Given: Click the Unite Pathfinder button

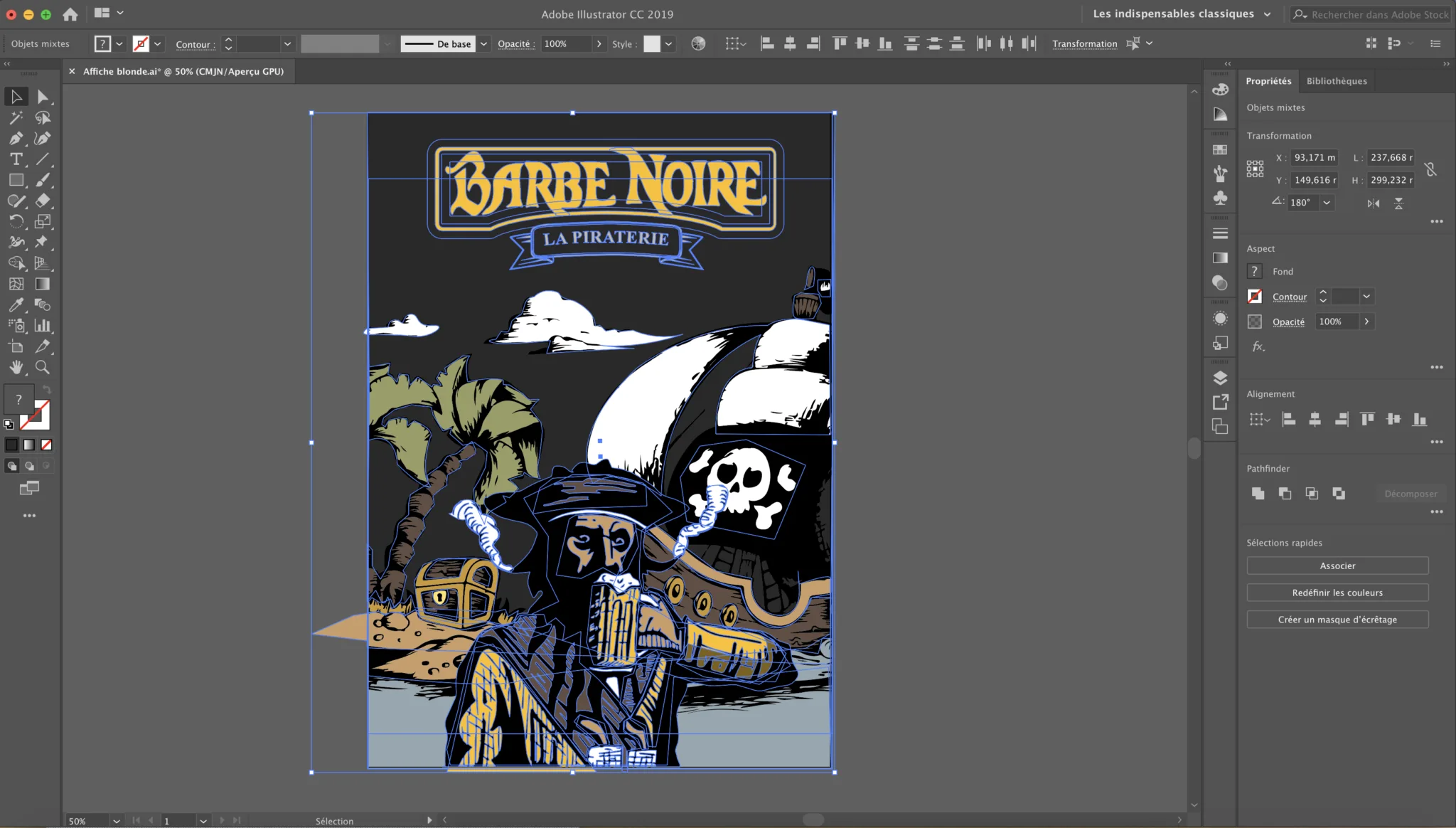Looking at the screenshot, I should (x=1258, y=493).
